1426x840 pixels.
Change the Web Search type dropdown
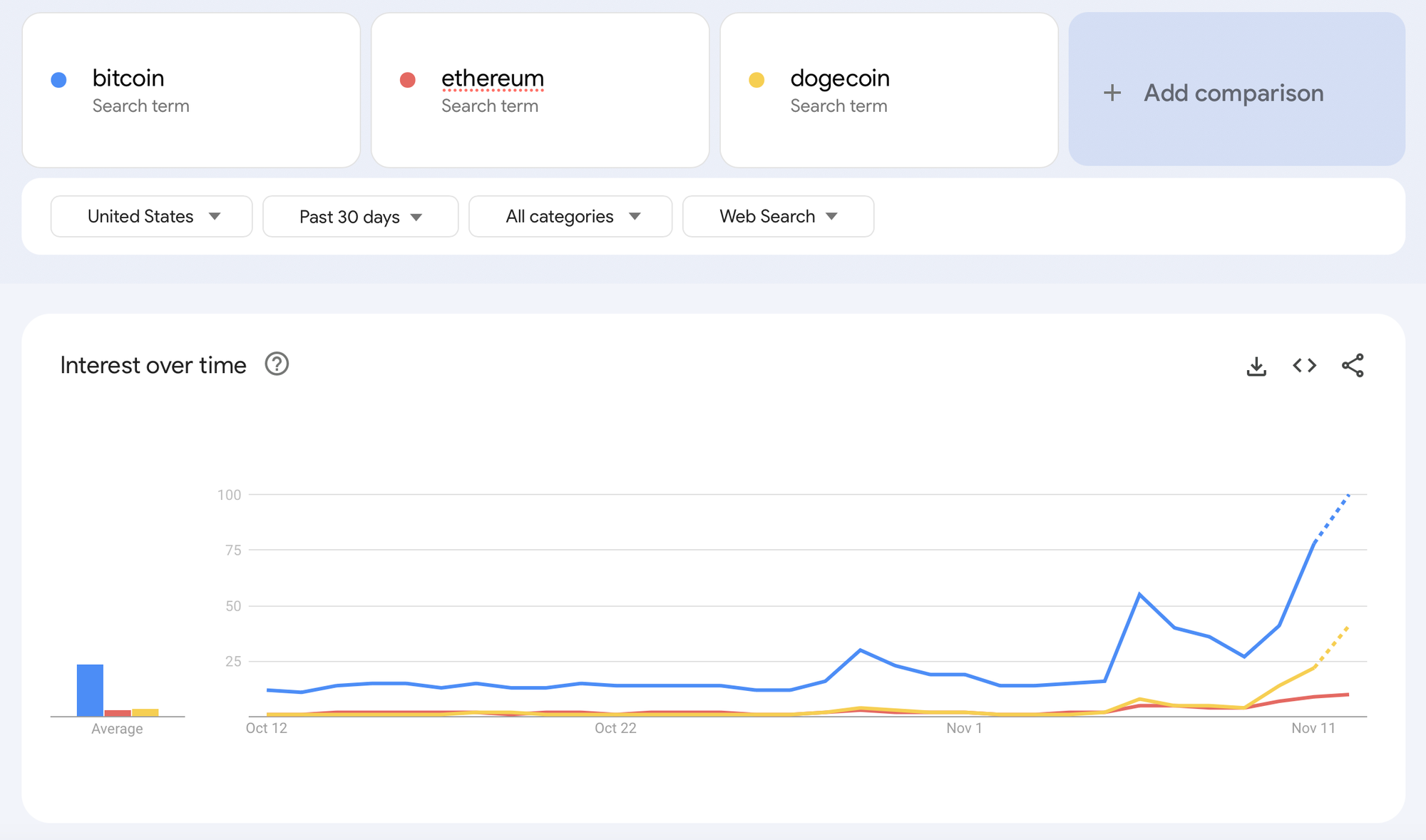pyautogui.click(x=778, y=216)
